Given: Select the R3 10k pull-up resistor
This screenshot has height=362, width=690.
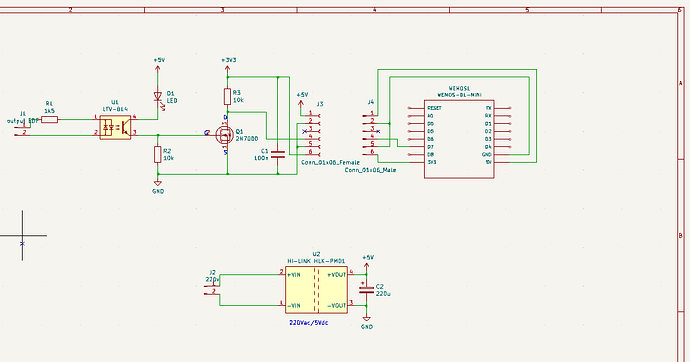Looking at the screenshot, I should (x=228, y=96).
